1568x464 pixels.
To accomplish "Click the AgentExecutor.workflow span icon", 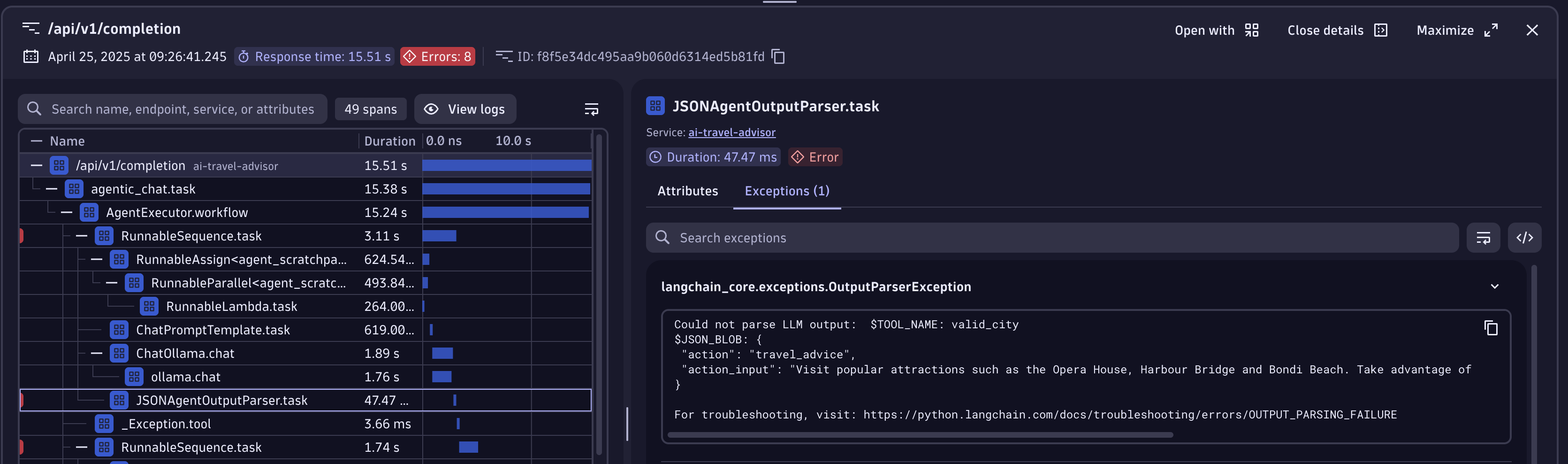I will (89, 213).
